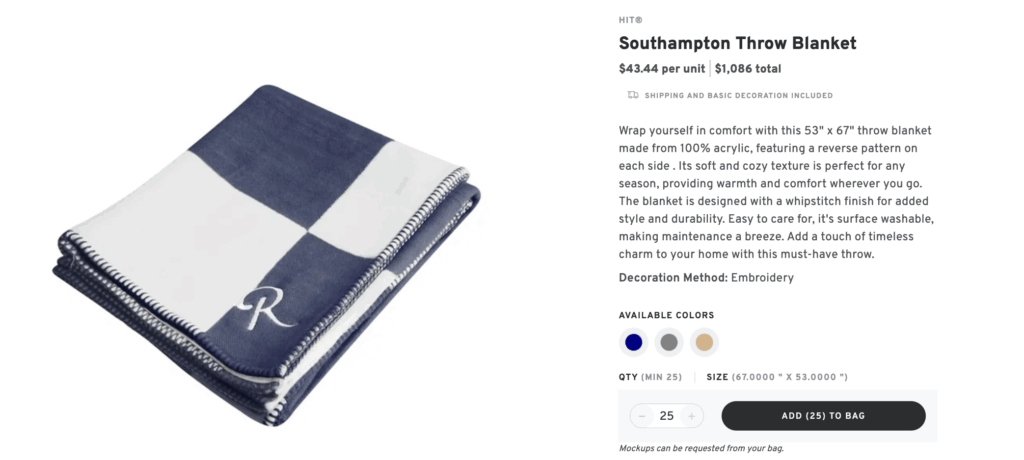The width and height of the screenshot is (1024, 460).
Task: Click the shipping truck icon
Action: [x=632, y=95]
